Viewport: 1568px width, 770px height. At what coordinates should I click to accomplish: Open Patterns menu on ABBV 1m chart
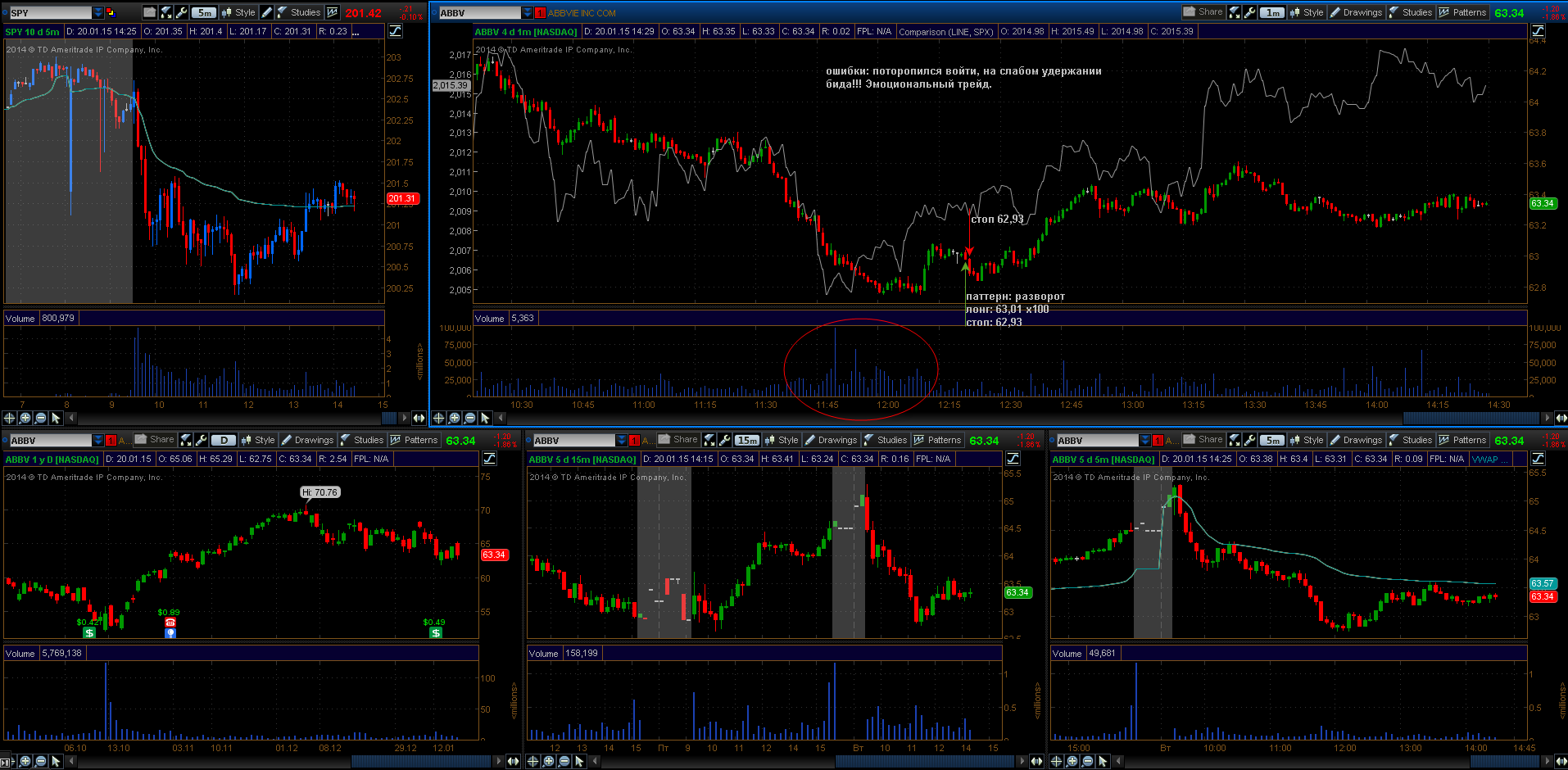point(1462,12)
